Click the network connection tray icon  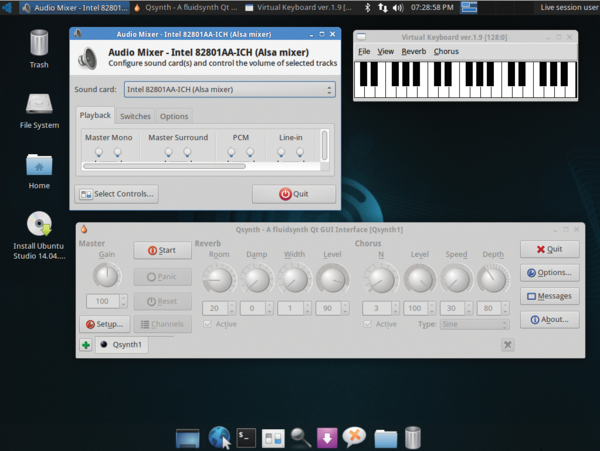point(383,7)
